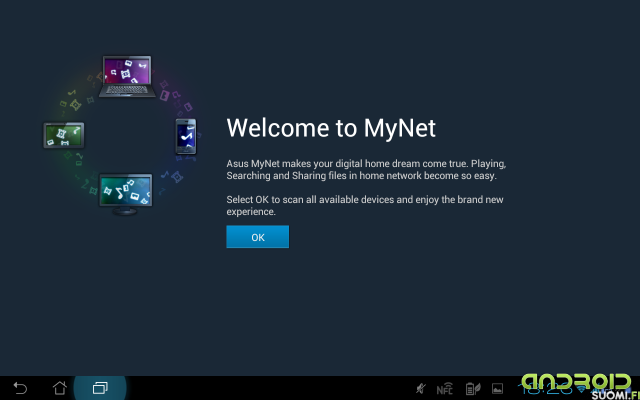This screenshot has height=400, width=640.
Task: Click the desktop monitor illustration
Action: (126, 194)
